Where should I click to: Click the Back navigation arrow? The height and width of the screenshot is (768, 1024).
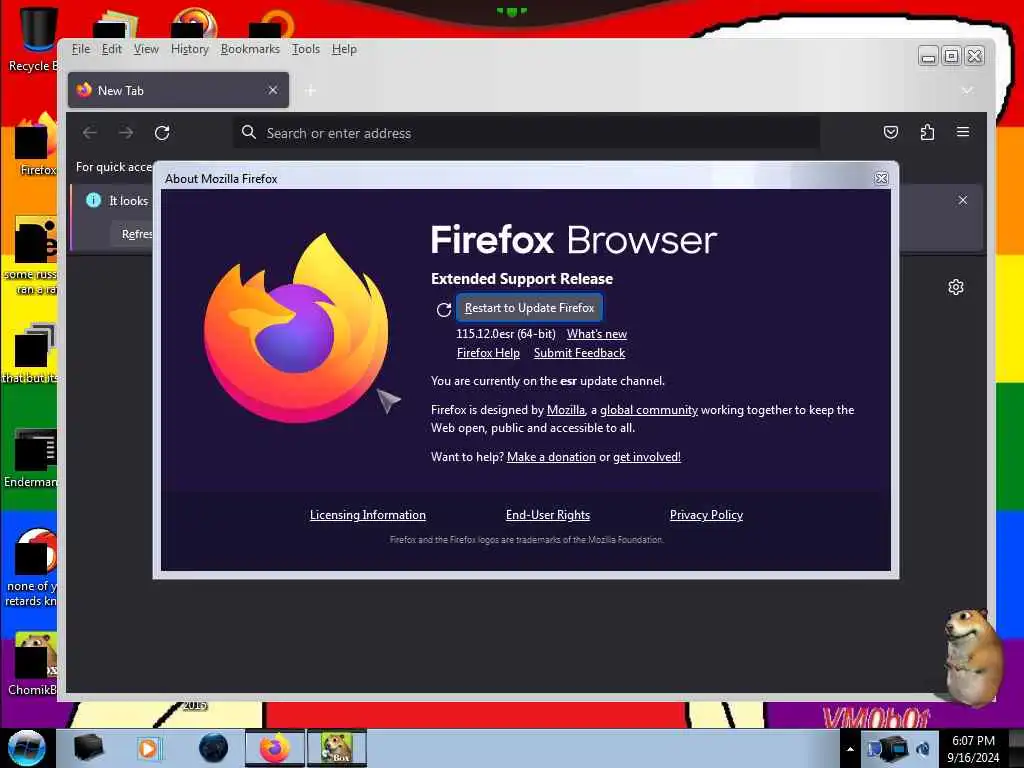pyautogui.click(x=90, y=133)
